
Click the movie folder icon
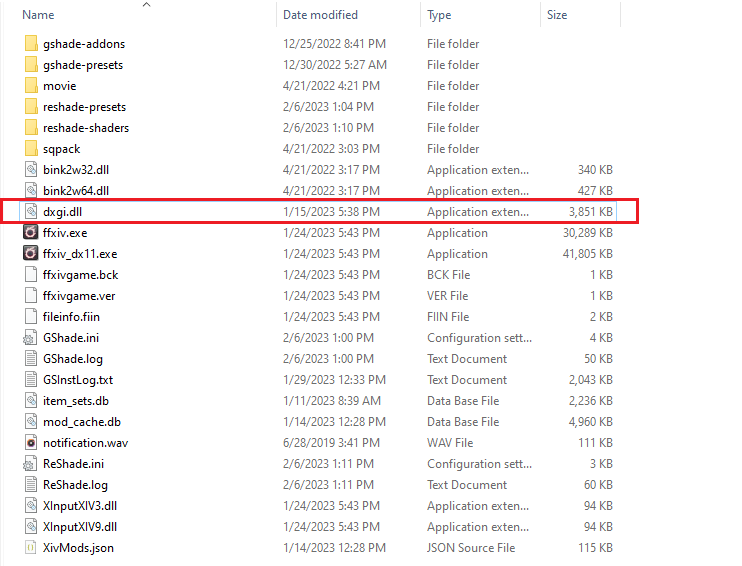tap(31, 86)
